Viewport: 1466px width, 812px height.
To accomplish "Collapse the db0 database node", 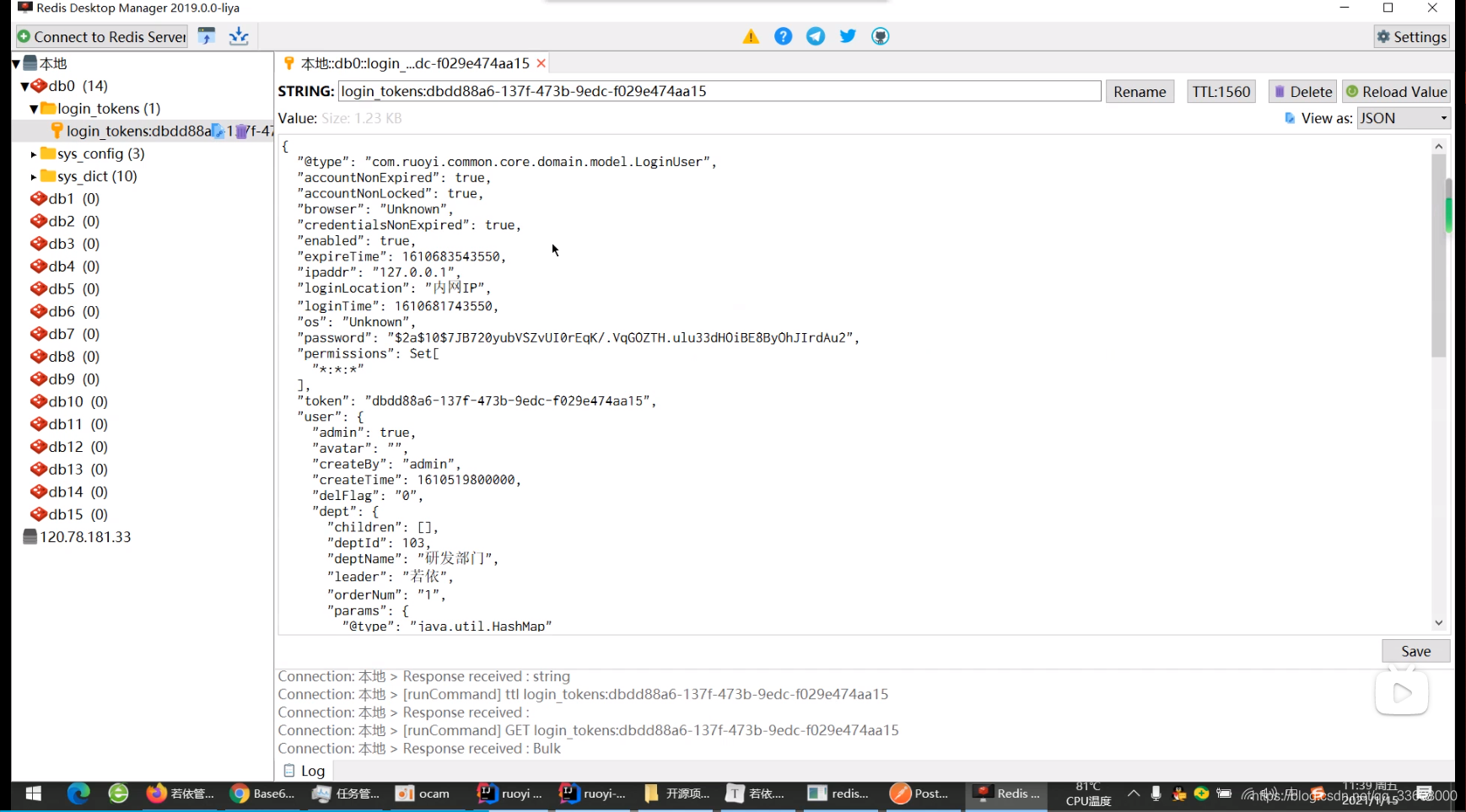I will pyautogui.click(x=25, y=86).
